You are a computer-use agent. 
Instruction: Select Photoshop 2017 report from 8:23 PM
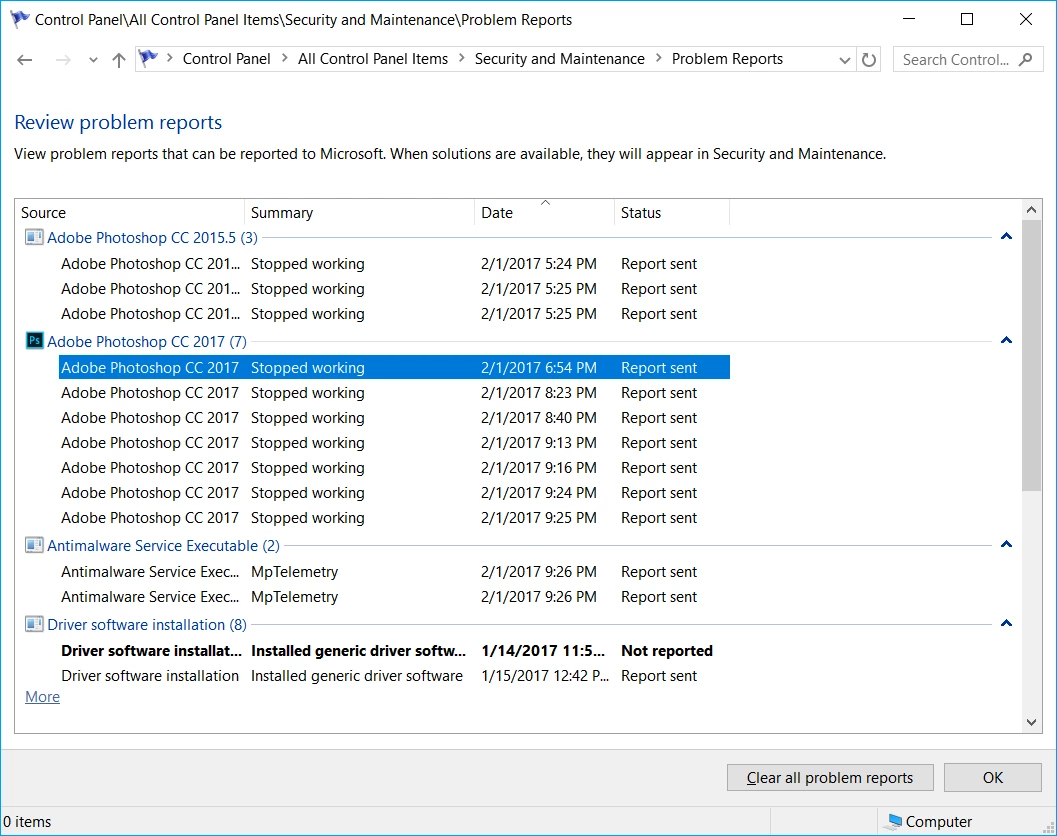[x=394, y=392]
